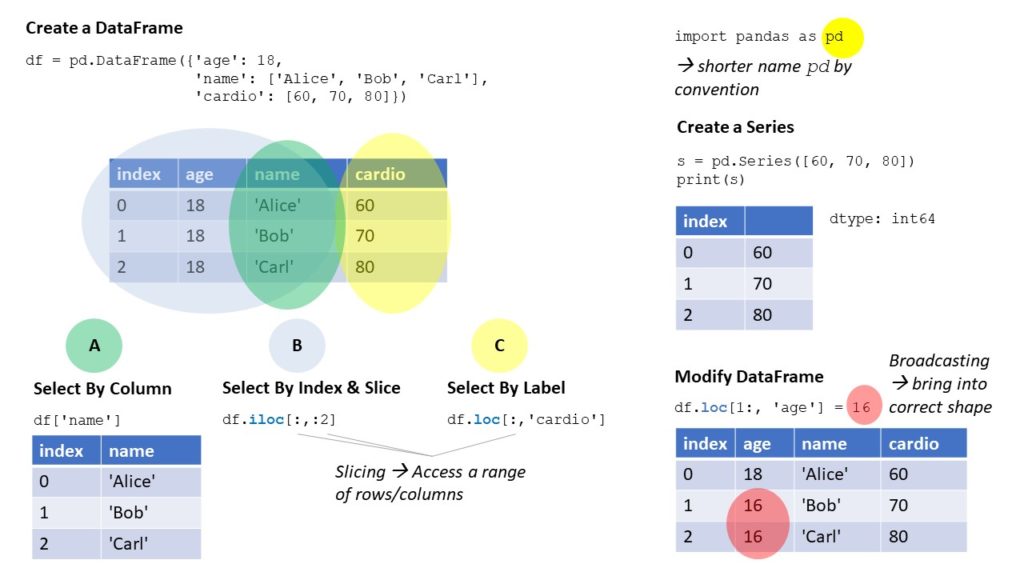Click the blue-gray circle labeled B
This screenshot has height=576, width=1024.
[x=297, y=346]
